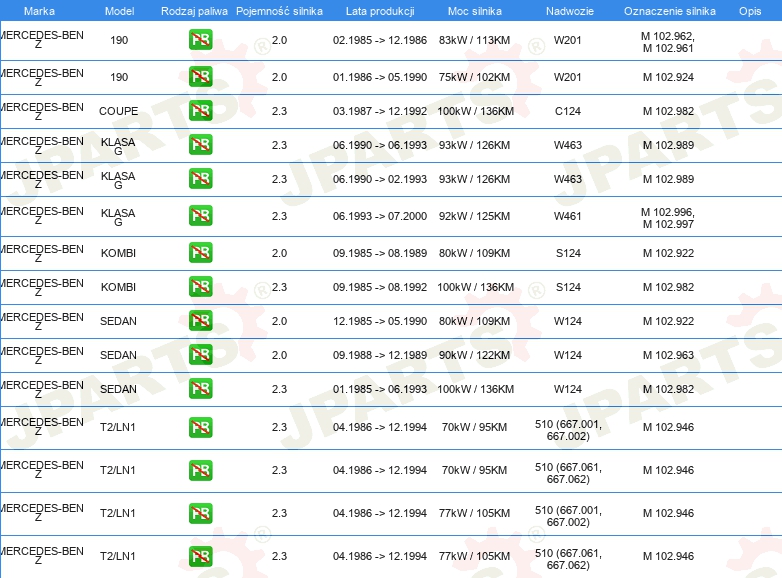Click the Model column header
The image size is (782, 578).
[119, 11]
